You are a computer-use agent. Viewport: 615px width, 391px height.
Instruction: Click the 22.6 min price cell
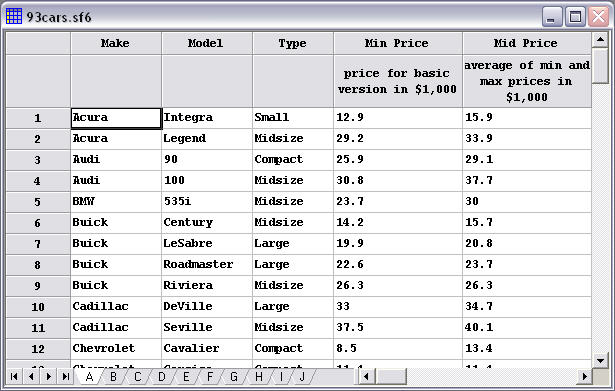click(398, 265)
